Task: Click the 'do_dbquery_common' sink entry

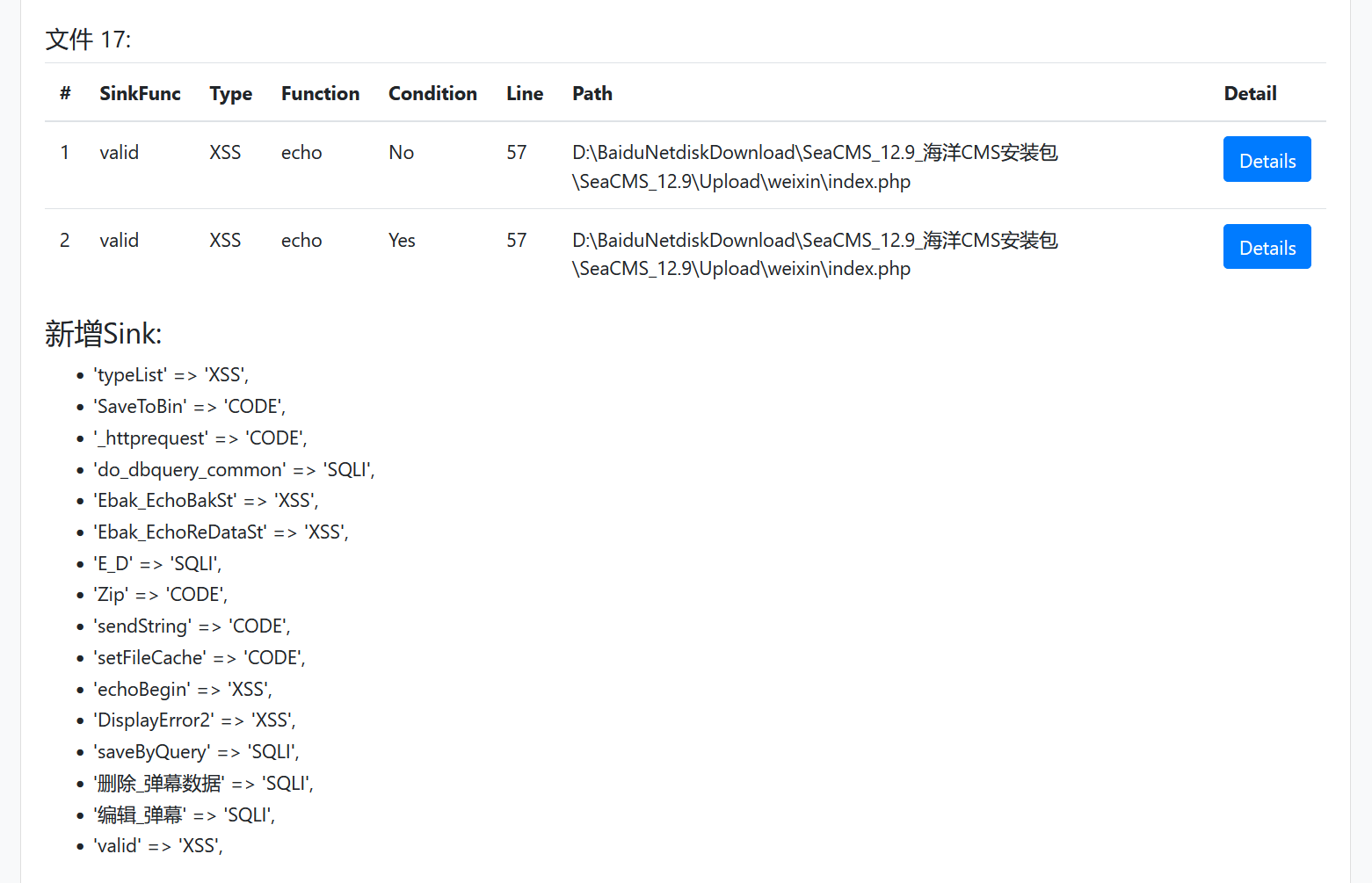Action: (x=234, y=470)
